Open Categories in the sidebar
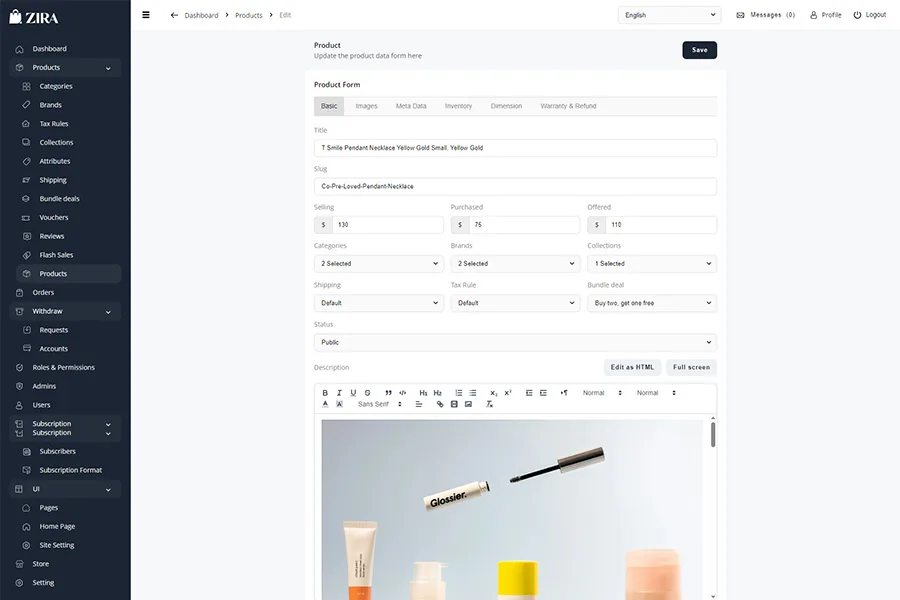Image resolution: width=900 pixels, height=600 pixels. [x=56, y=86]
